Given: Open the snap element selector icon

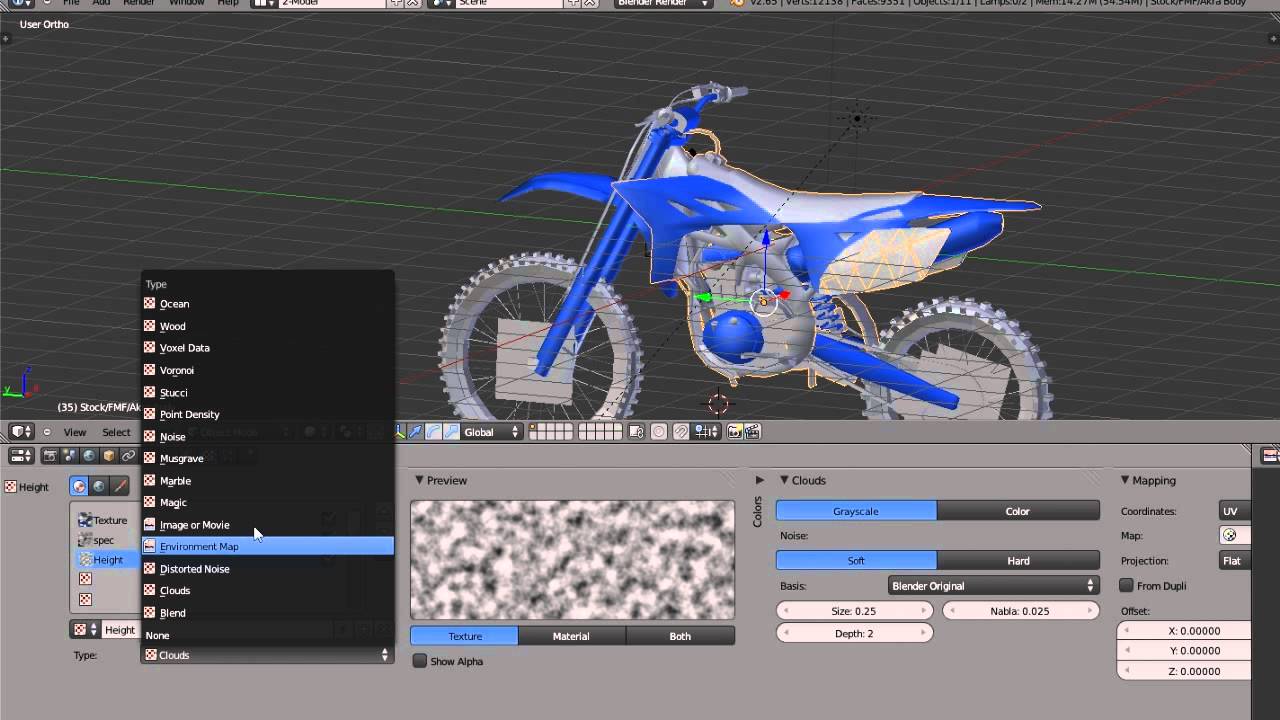Looking at the screenshot, I should click(x=706, y=432).
